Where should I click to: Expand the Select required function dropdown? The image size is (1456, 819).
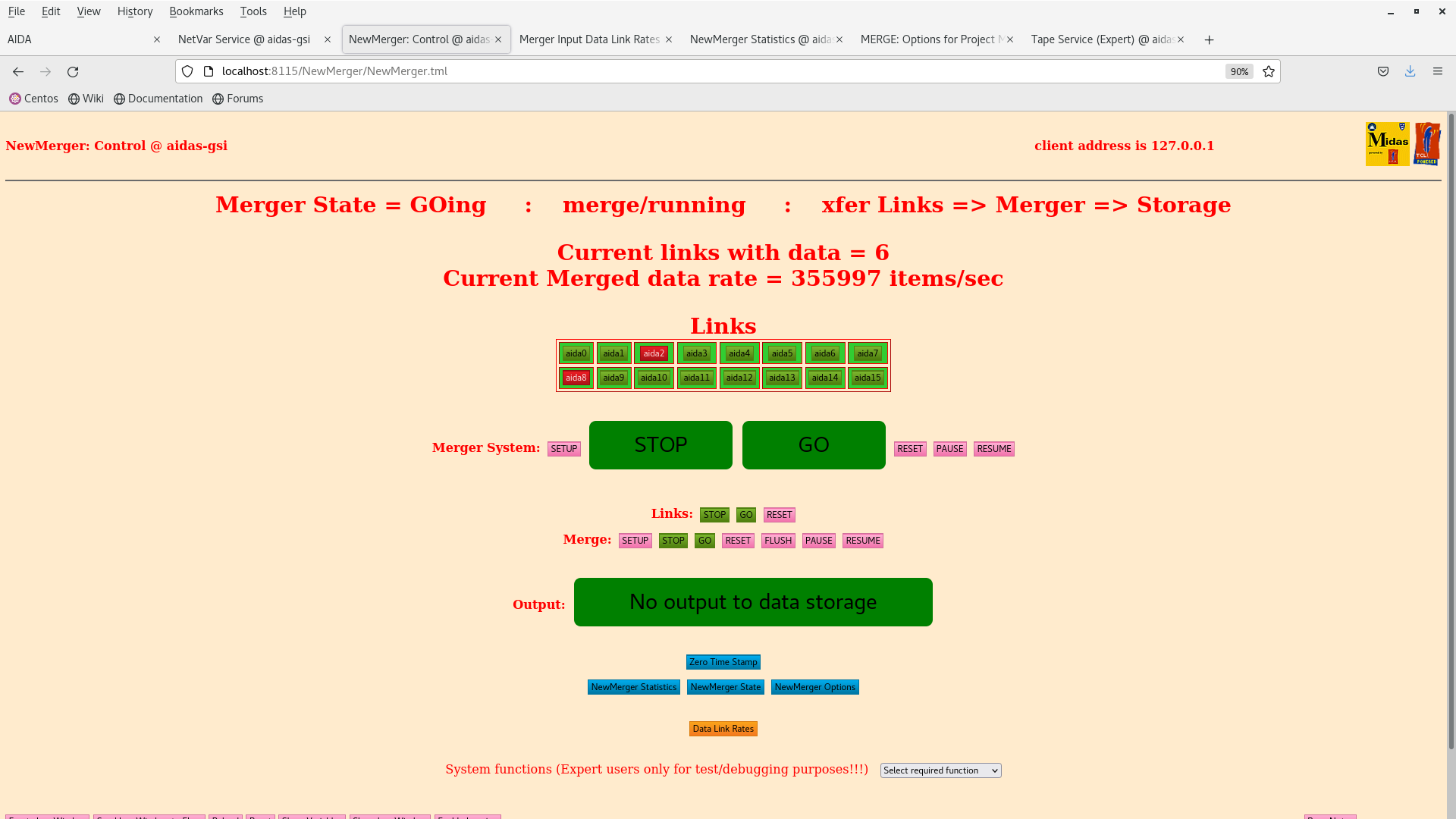pyautogui.click(x=940, y=770)
